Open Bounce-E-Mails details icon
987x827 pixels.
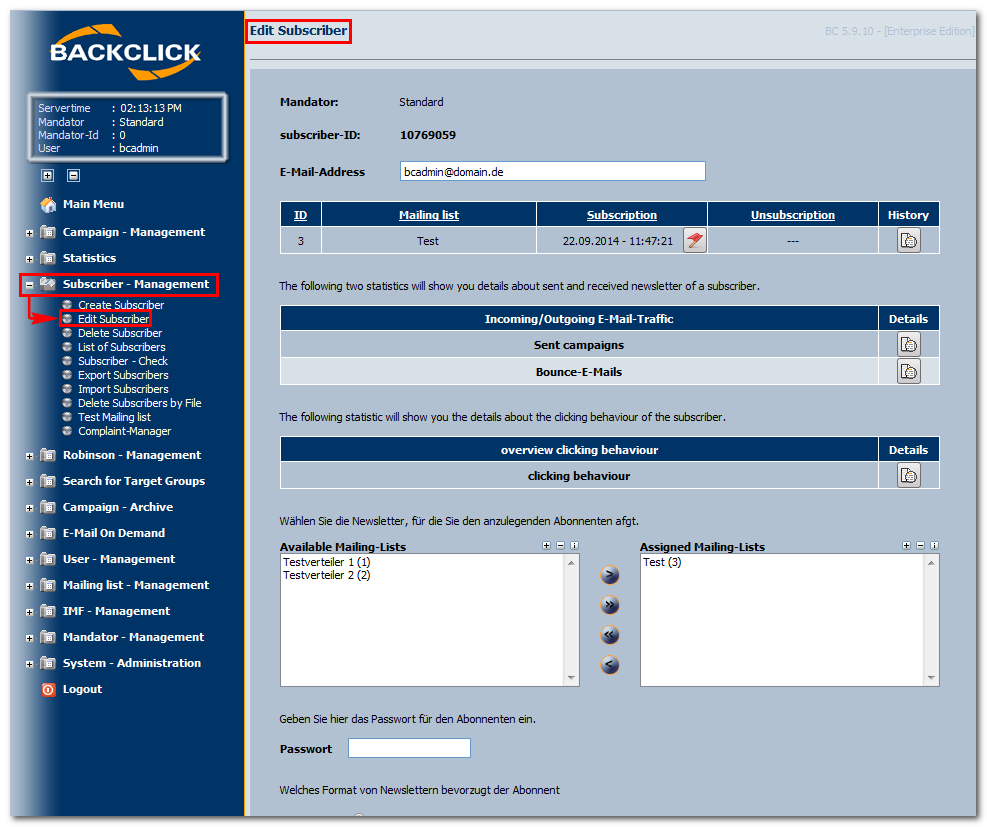[x=908, y=371]
